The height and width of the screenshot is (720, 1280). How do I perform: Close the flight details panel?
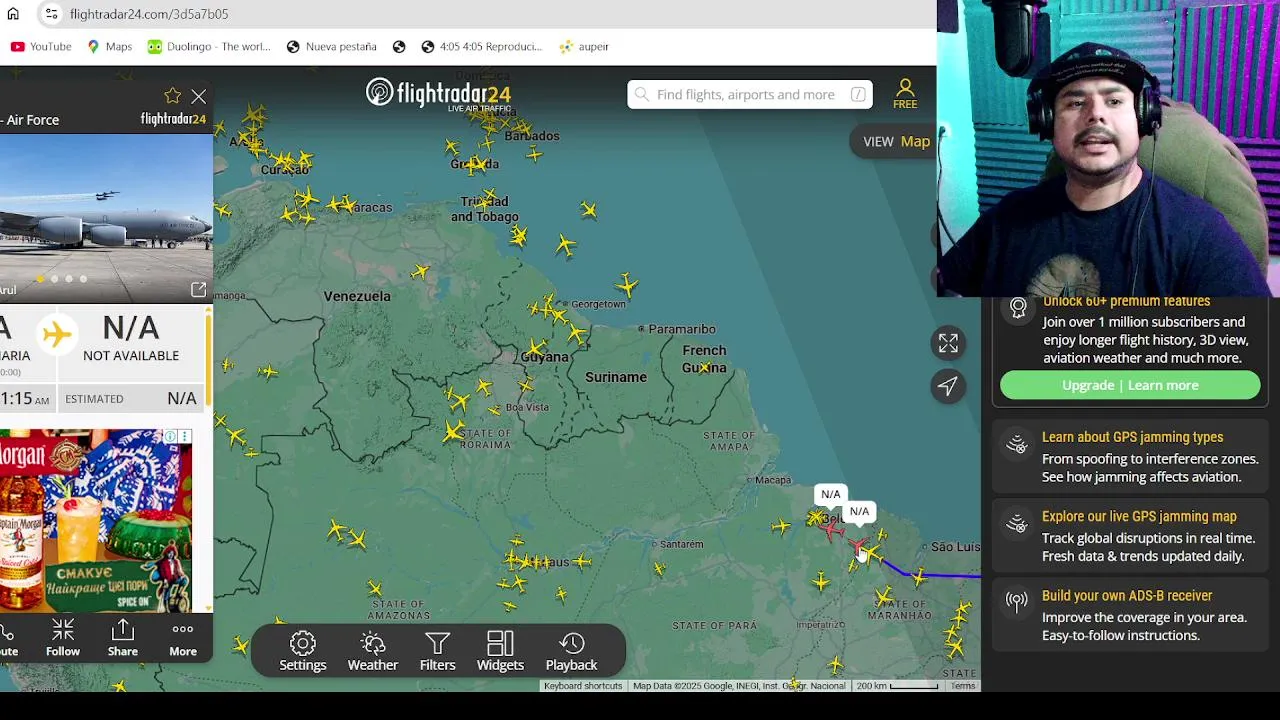tap(199, 96)
